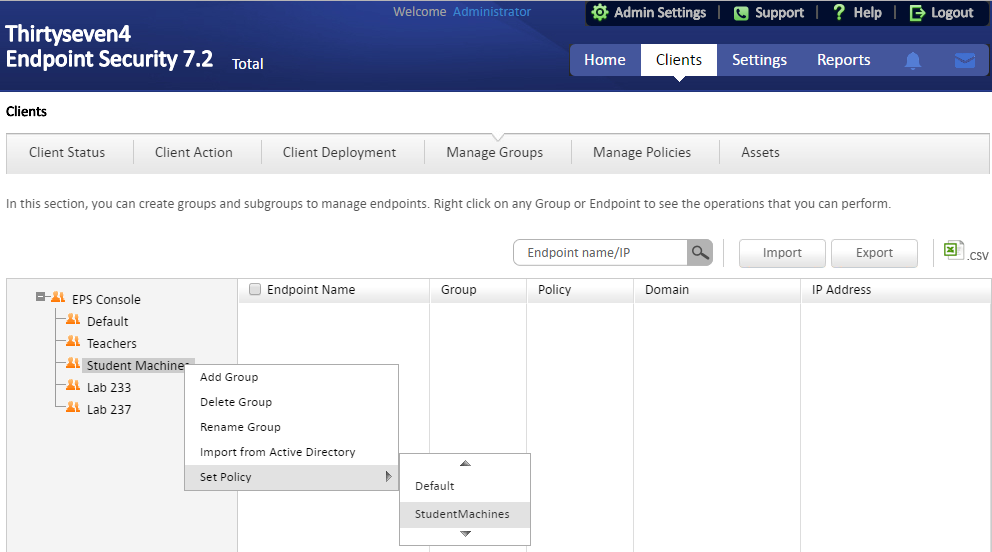Image resolution: width=992 pixels, height=552 pixels.
Task: Select the Lab 233 group
Action: pyautogui.click(x=109, y=388)
